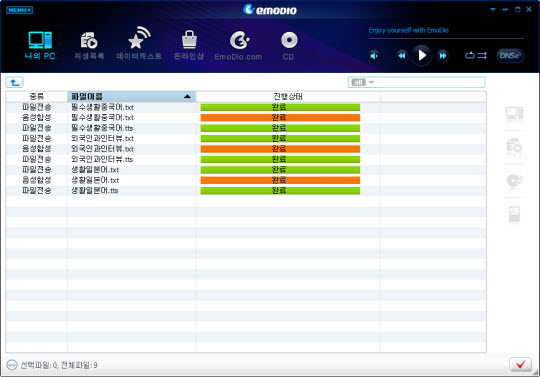Select file 생활일본어.tts
Screen dimensions: 540x377
click(246, 190)
